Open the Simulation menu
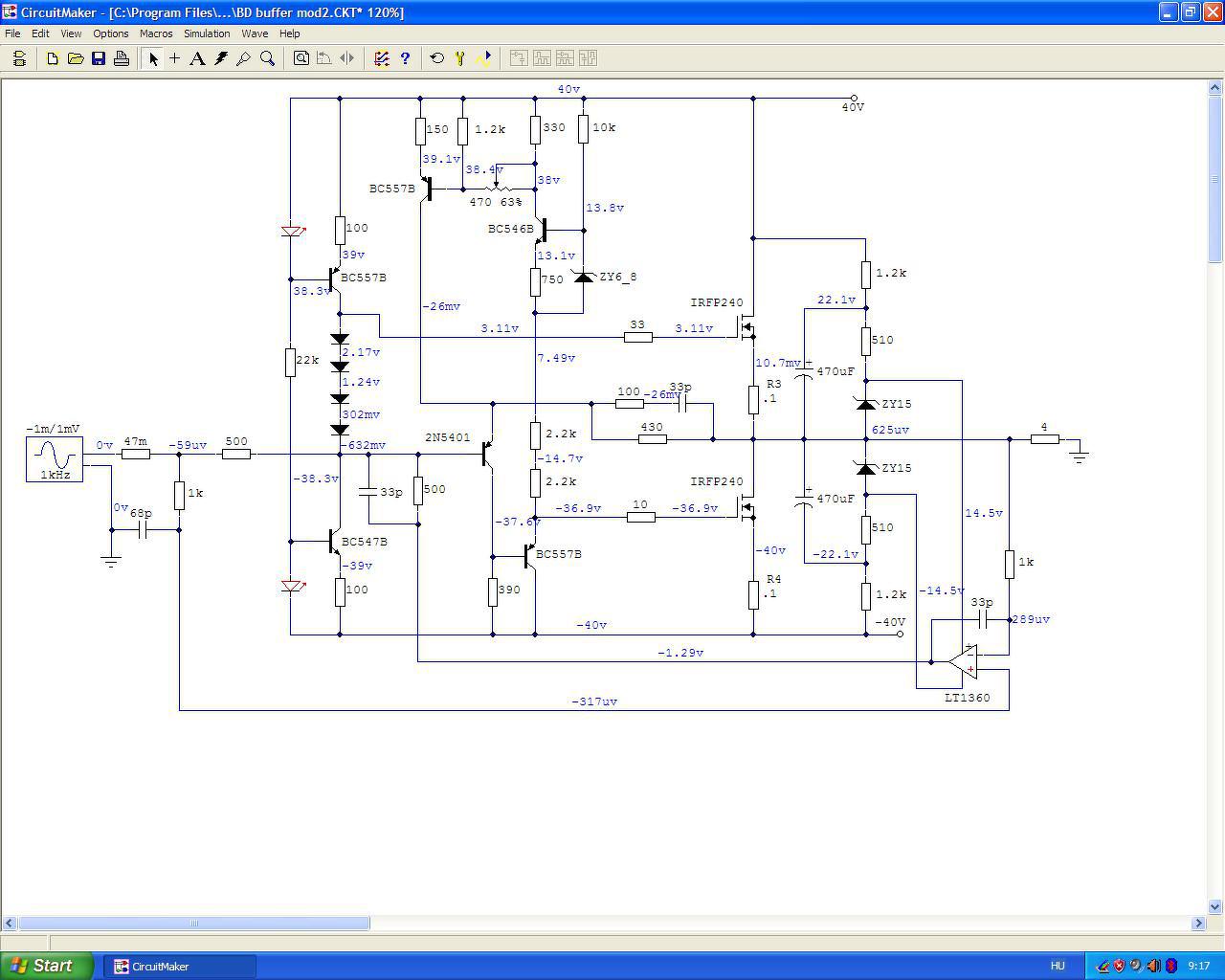 (207, 33)
